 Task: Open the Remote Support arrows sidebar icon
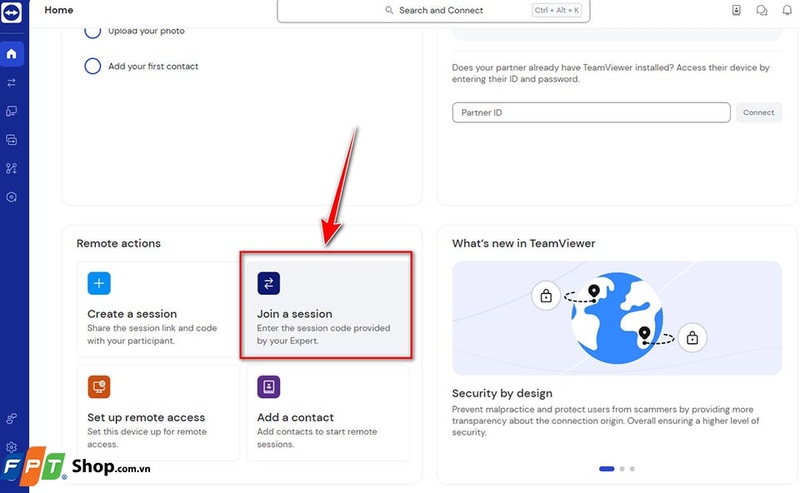coord(12,83)
